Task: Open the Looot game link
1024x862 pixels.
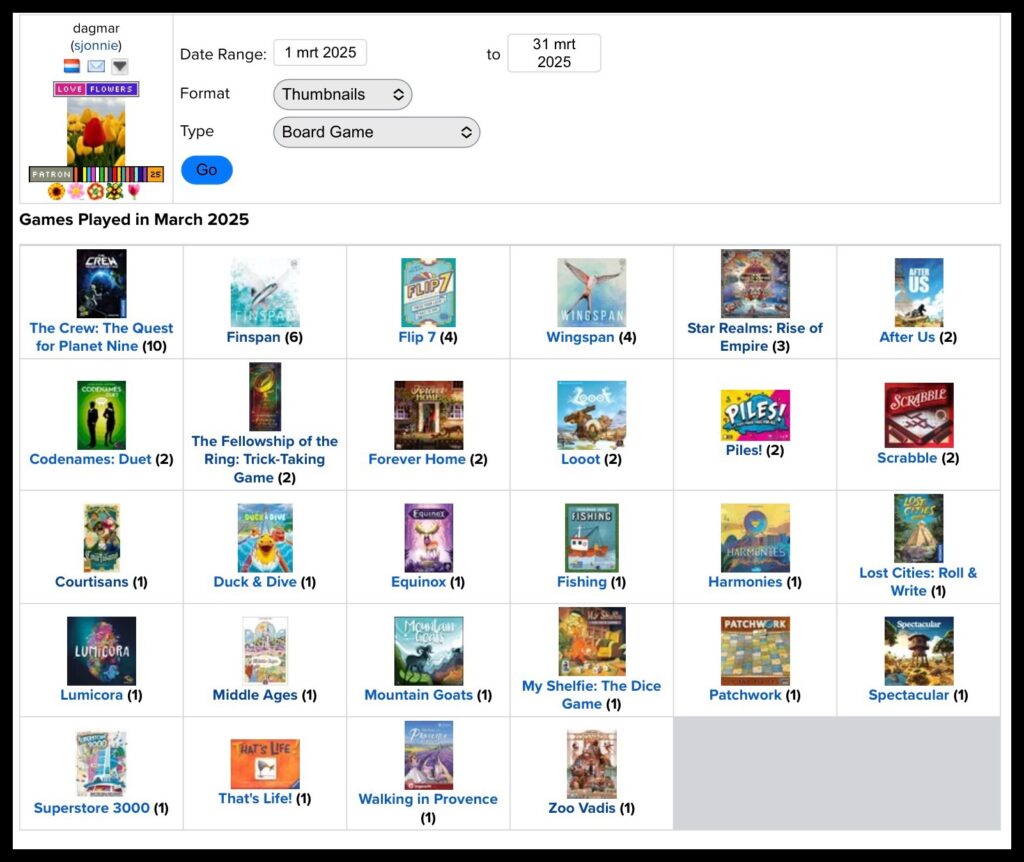Action: point(580,459)
